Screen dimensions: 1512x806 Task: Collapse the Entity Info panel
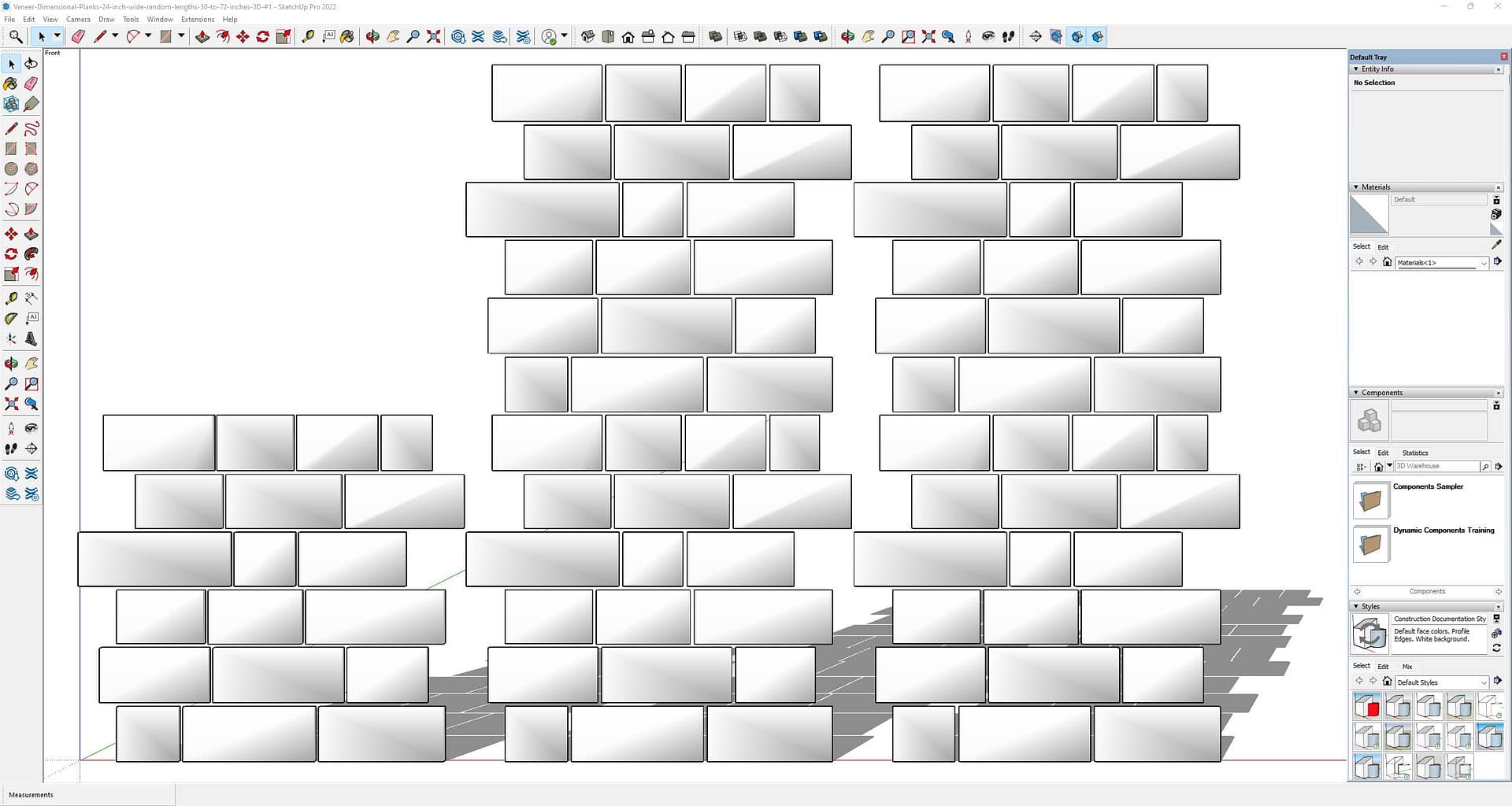[x=1356, y=69]
